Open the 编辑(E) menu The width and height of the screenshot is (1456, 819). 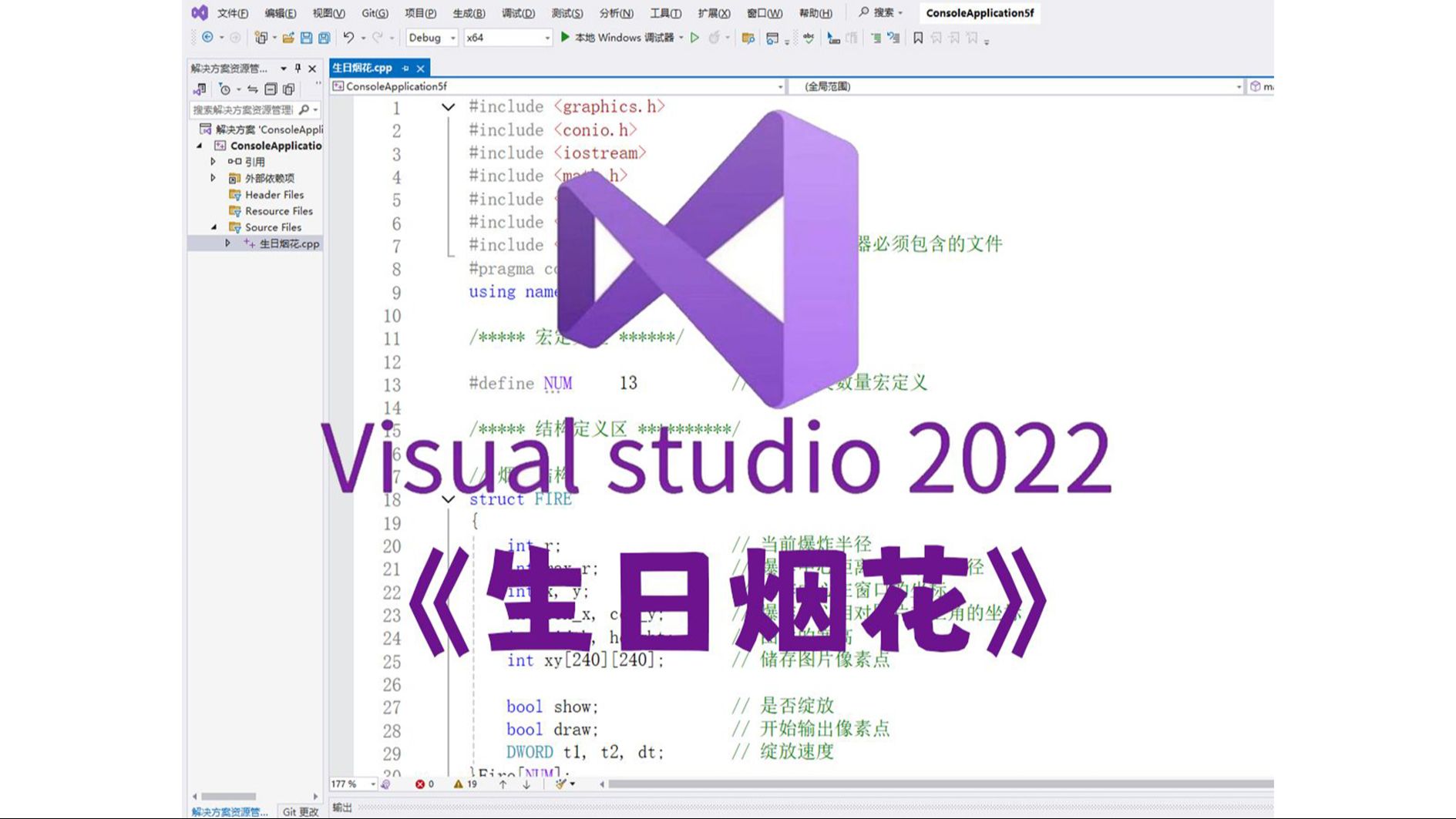pos(280,13)
